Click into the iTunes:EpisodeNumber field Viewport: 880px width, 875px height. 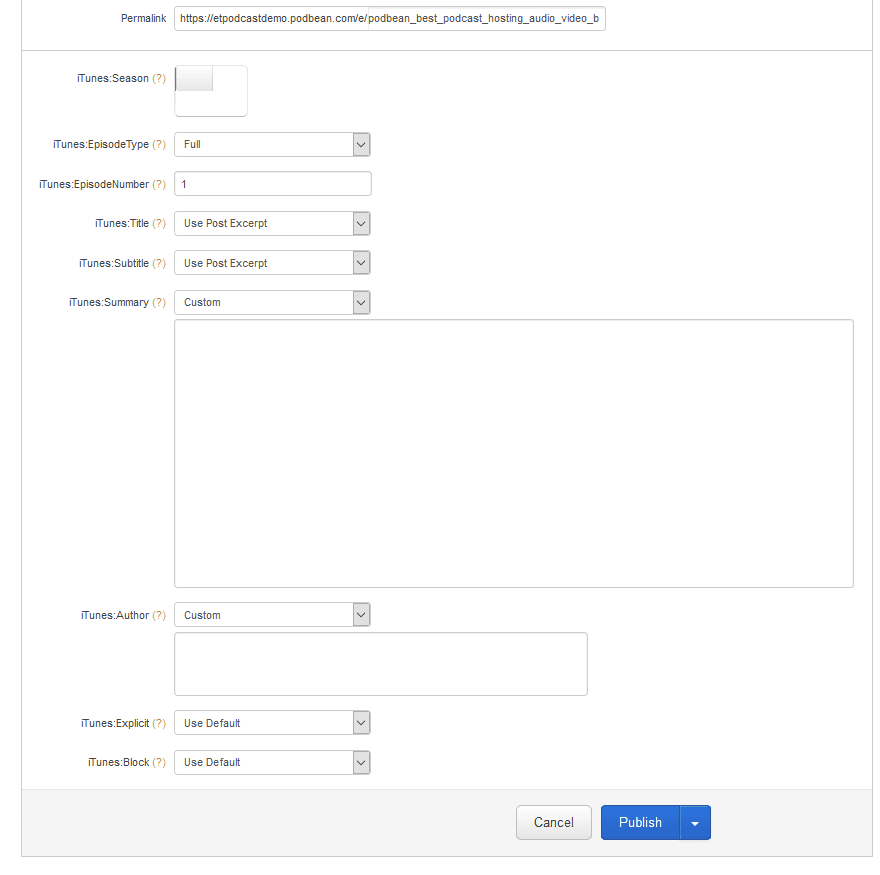273,184
